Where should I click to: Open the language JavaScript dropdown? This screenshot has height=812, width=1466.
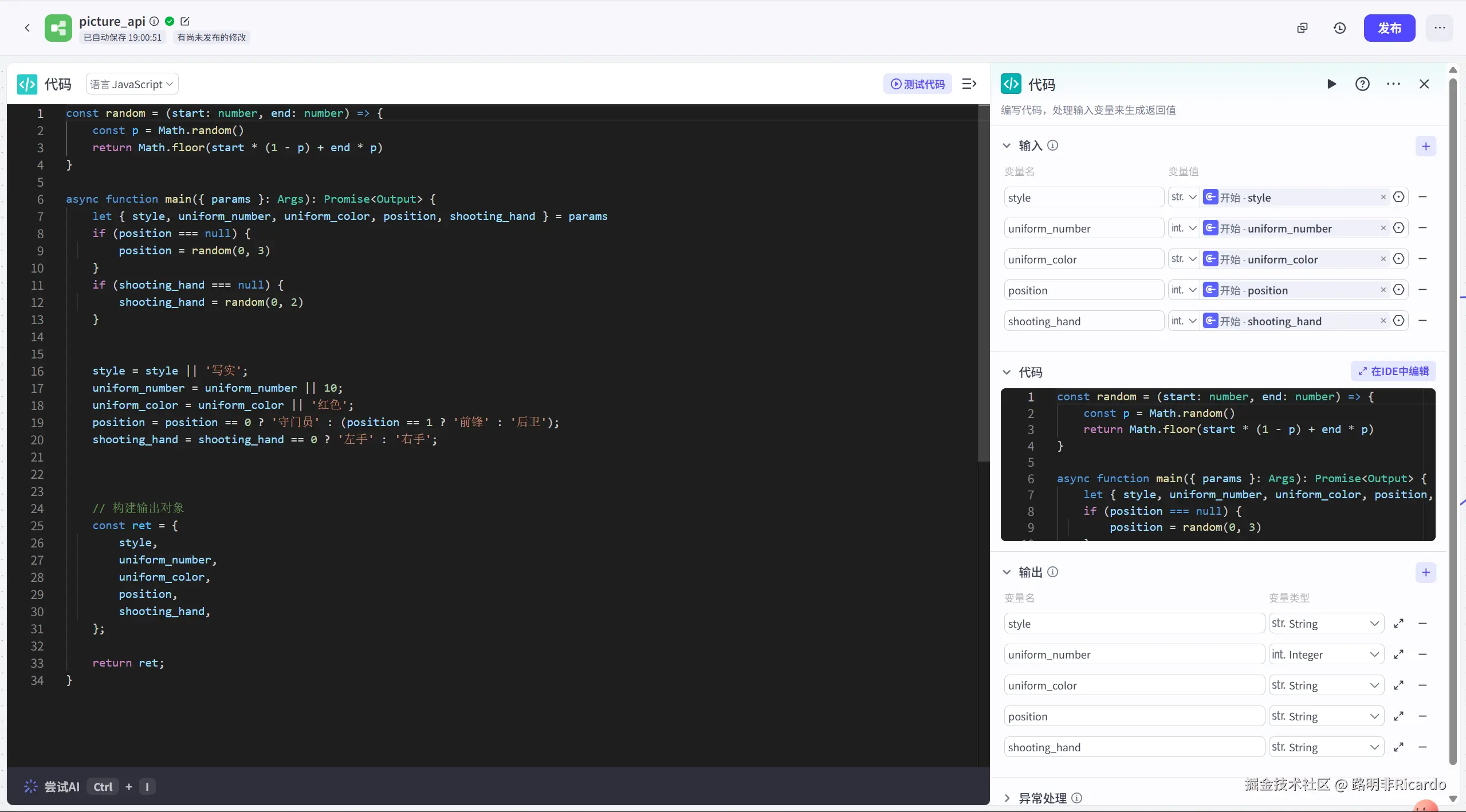(x=132, y=84)
